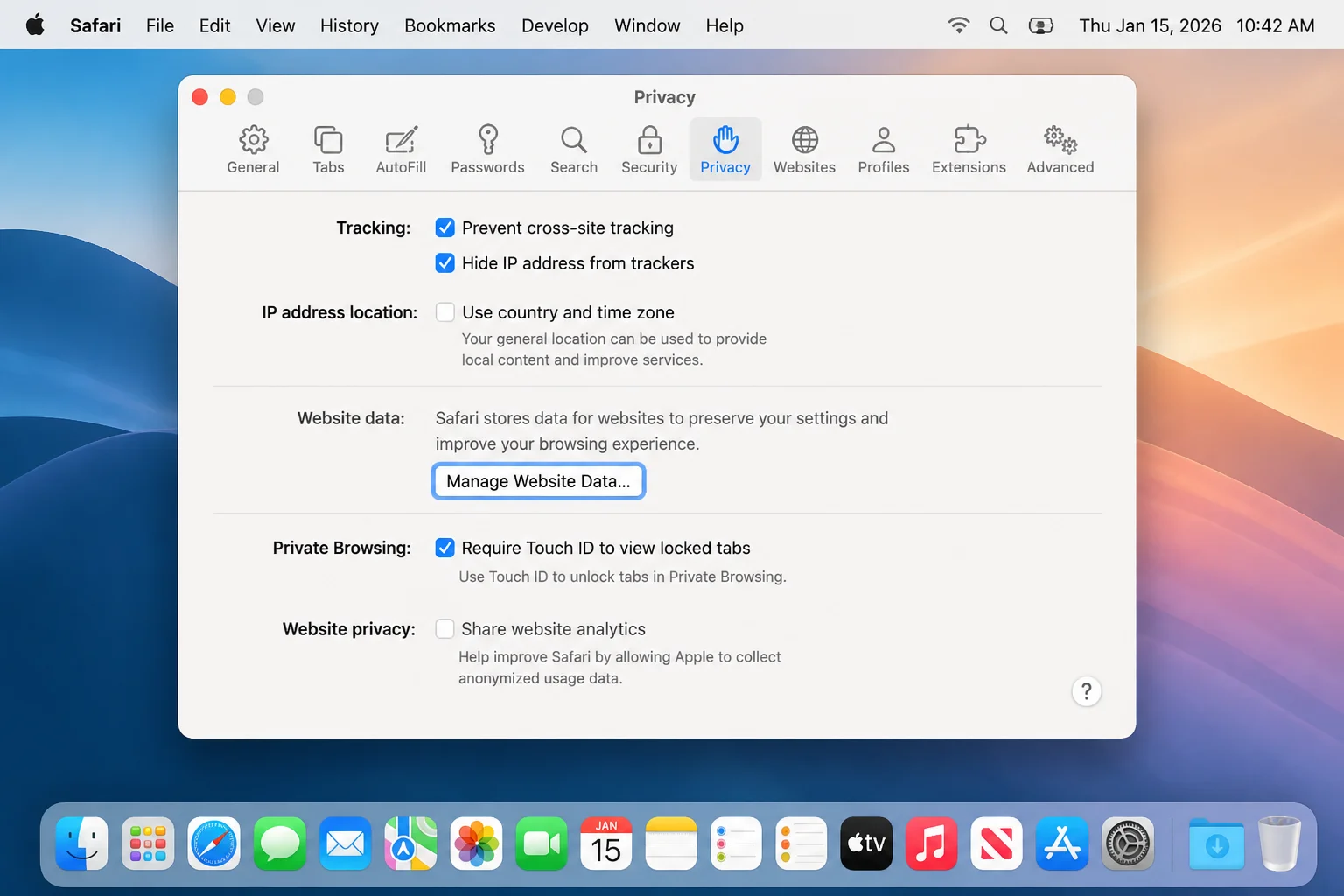
Task: Open the Extensions settings pane
Action: [969, 150]
